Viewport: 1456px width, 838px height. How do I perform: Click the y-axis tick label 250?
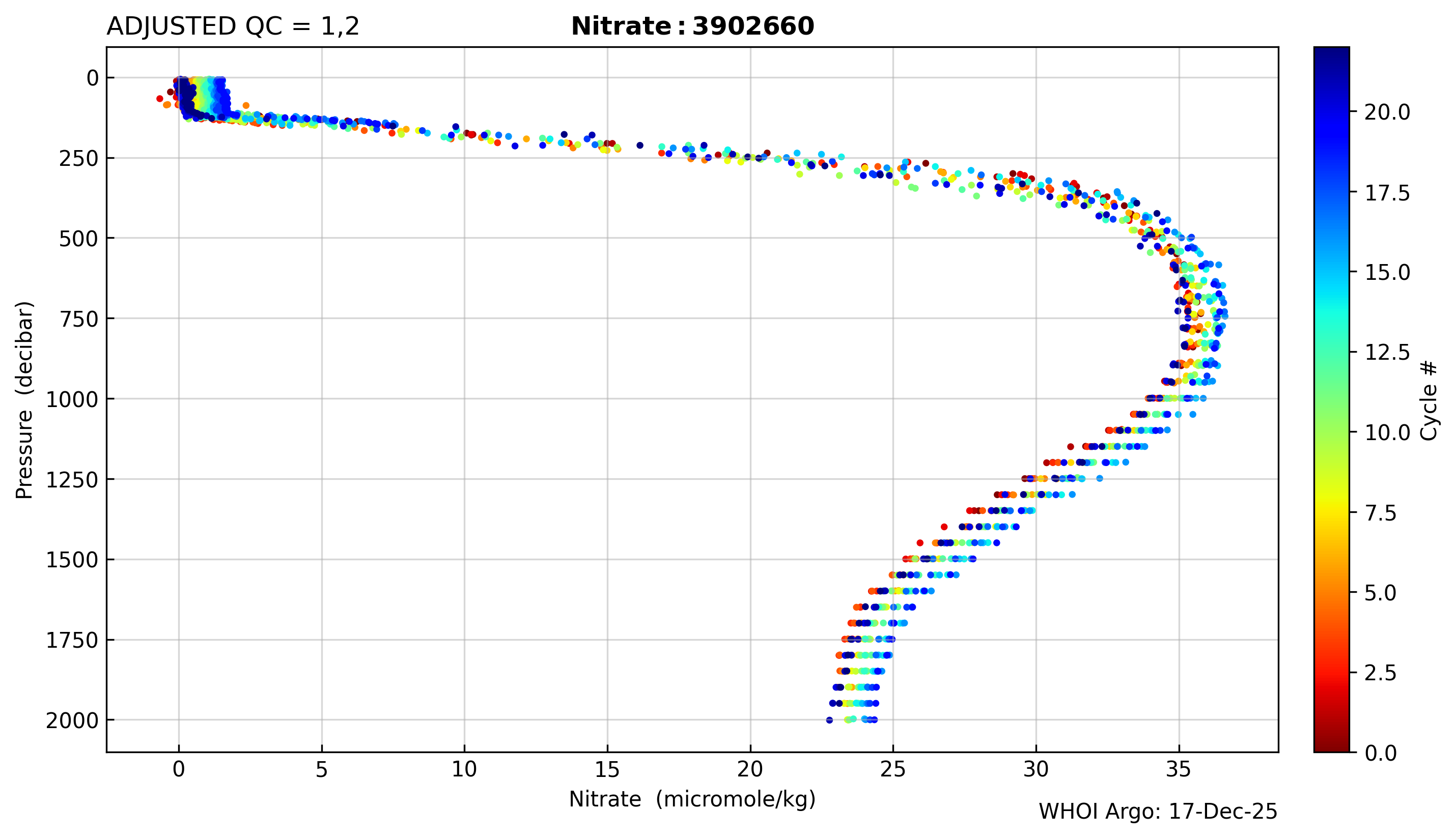78,158
